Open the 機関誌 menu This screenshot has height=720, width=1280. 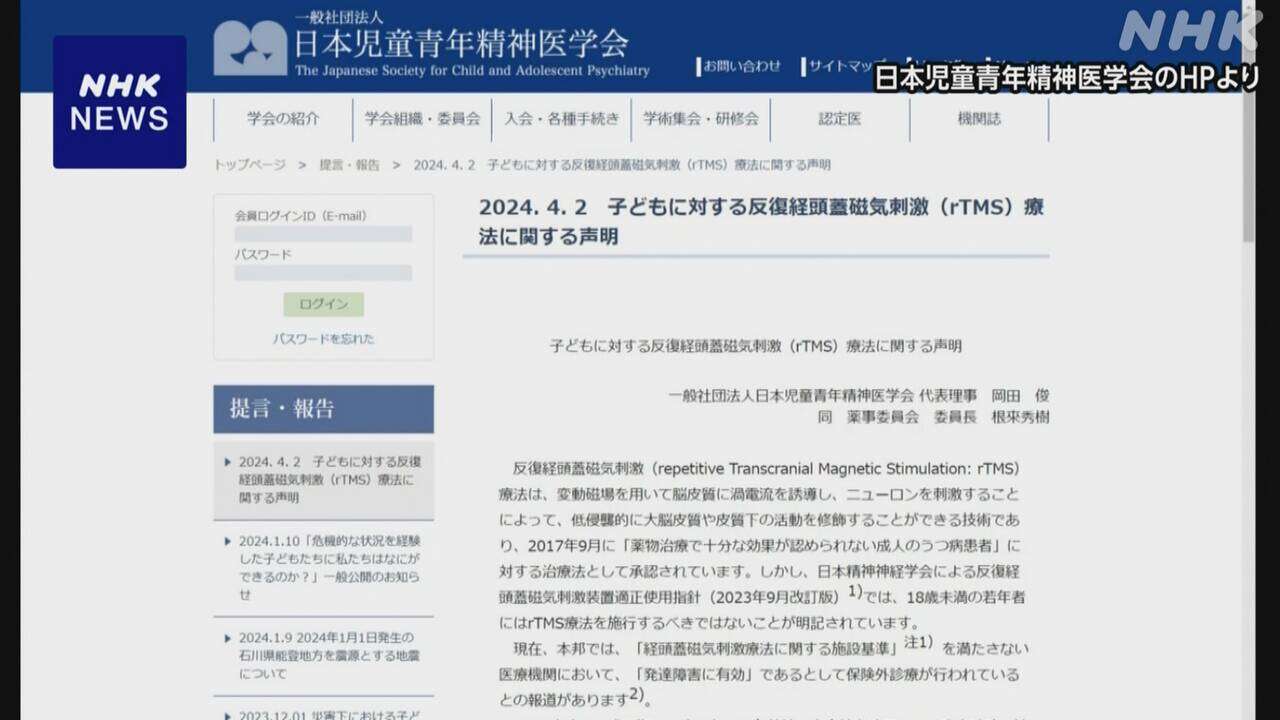coord(978,118)
